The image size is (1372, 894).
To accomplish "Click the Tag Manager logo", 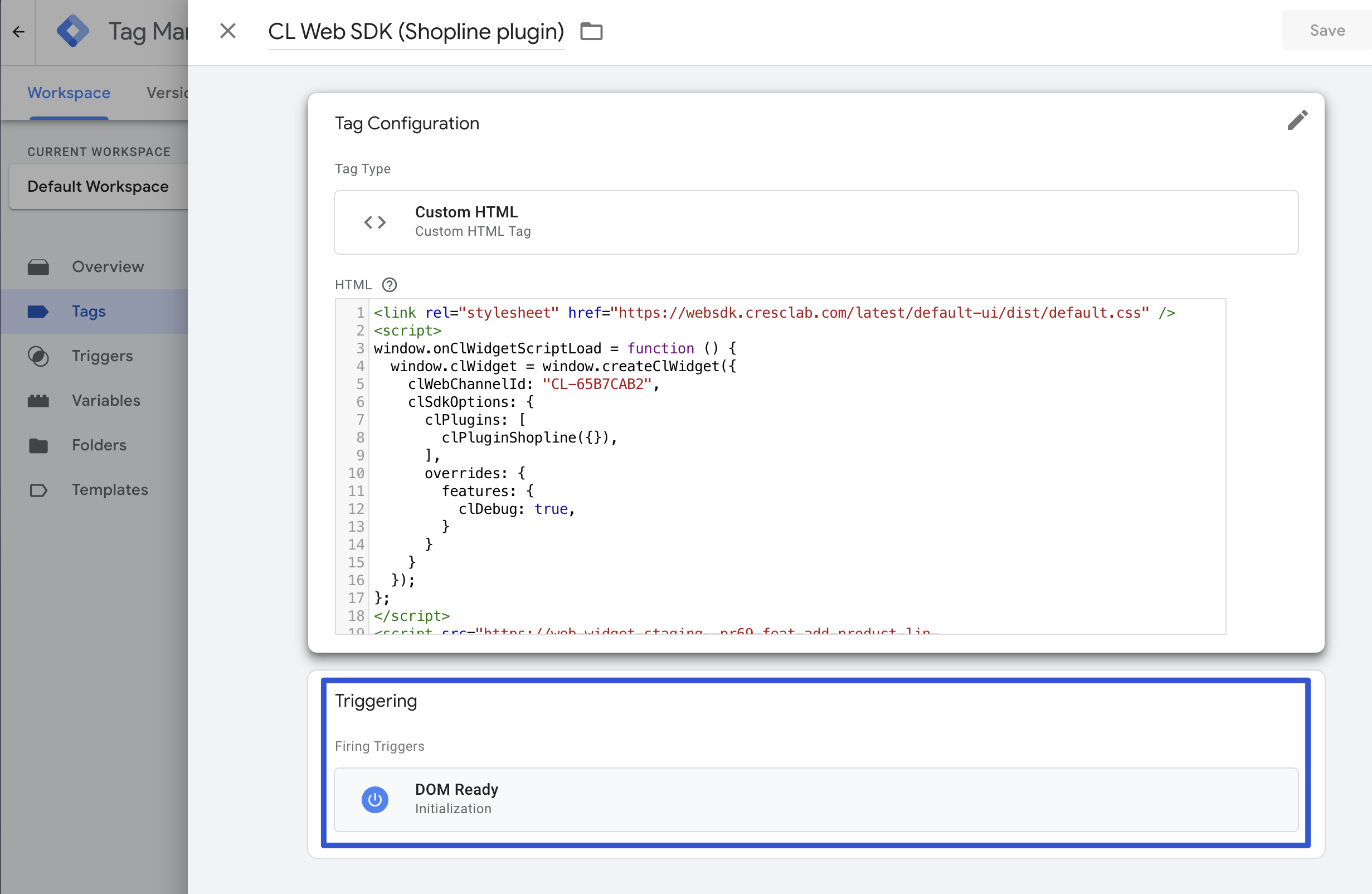I will pyautogui.click(x=72, y=31).
